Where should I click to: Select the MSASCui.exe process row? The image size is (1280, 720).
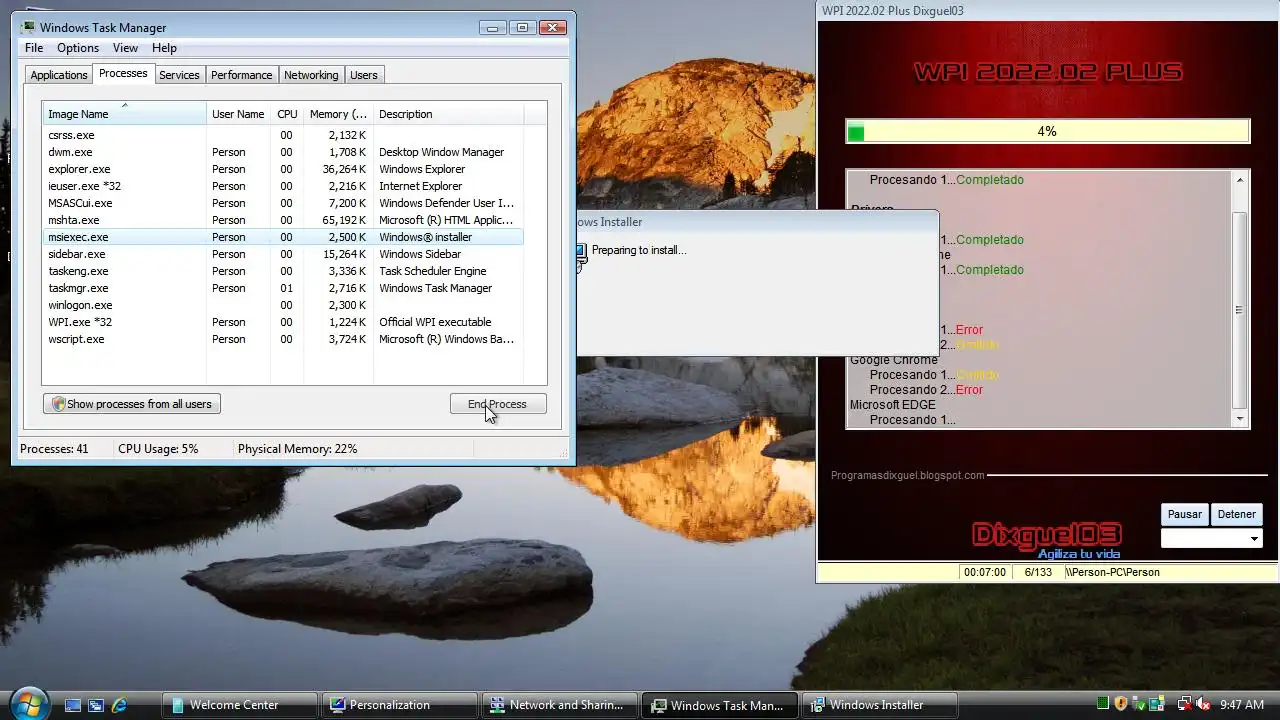pyautogui.click(x=282, y=203)
